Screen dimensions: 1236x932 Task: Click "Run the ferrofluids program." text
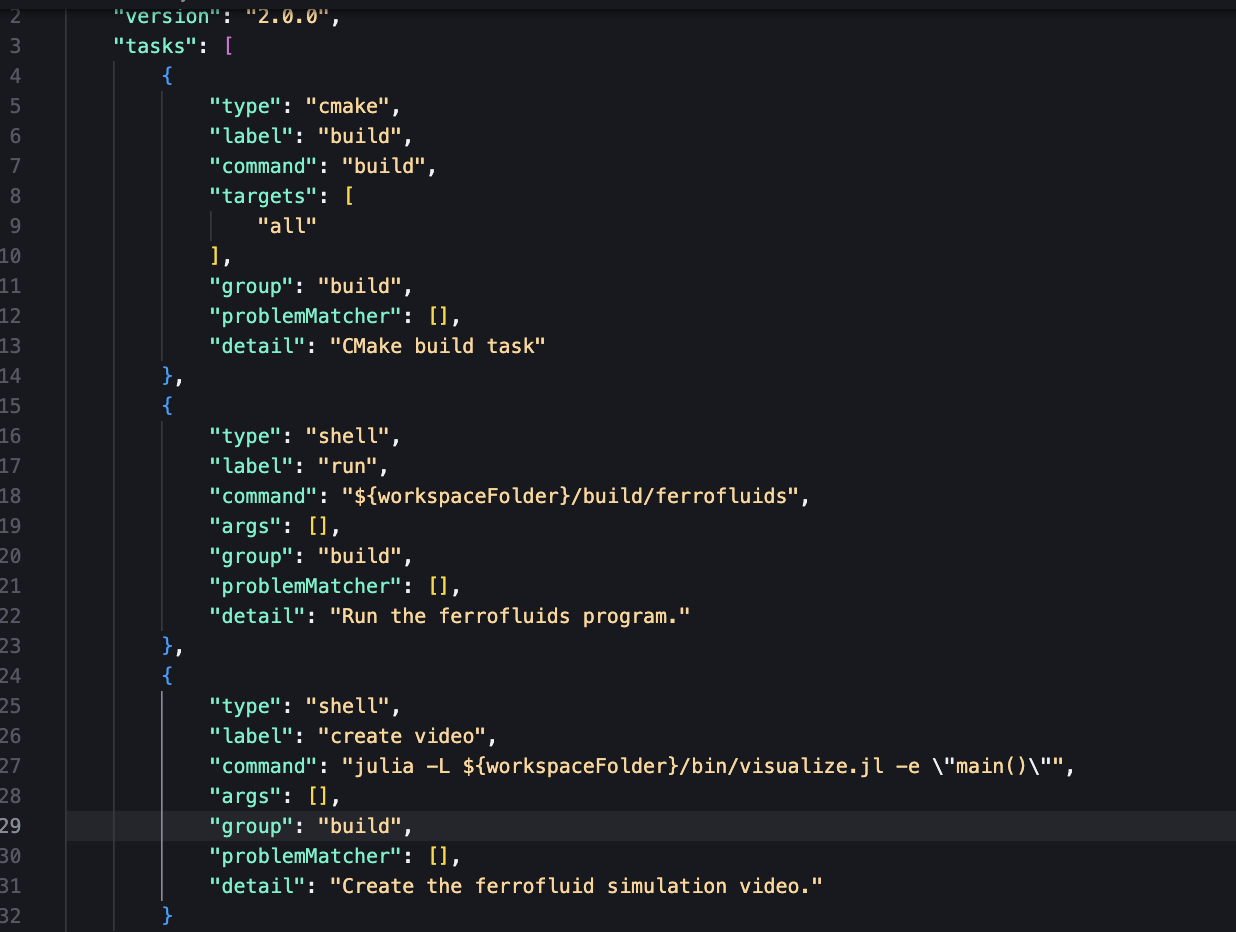point(510,616)
